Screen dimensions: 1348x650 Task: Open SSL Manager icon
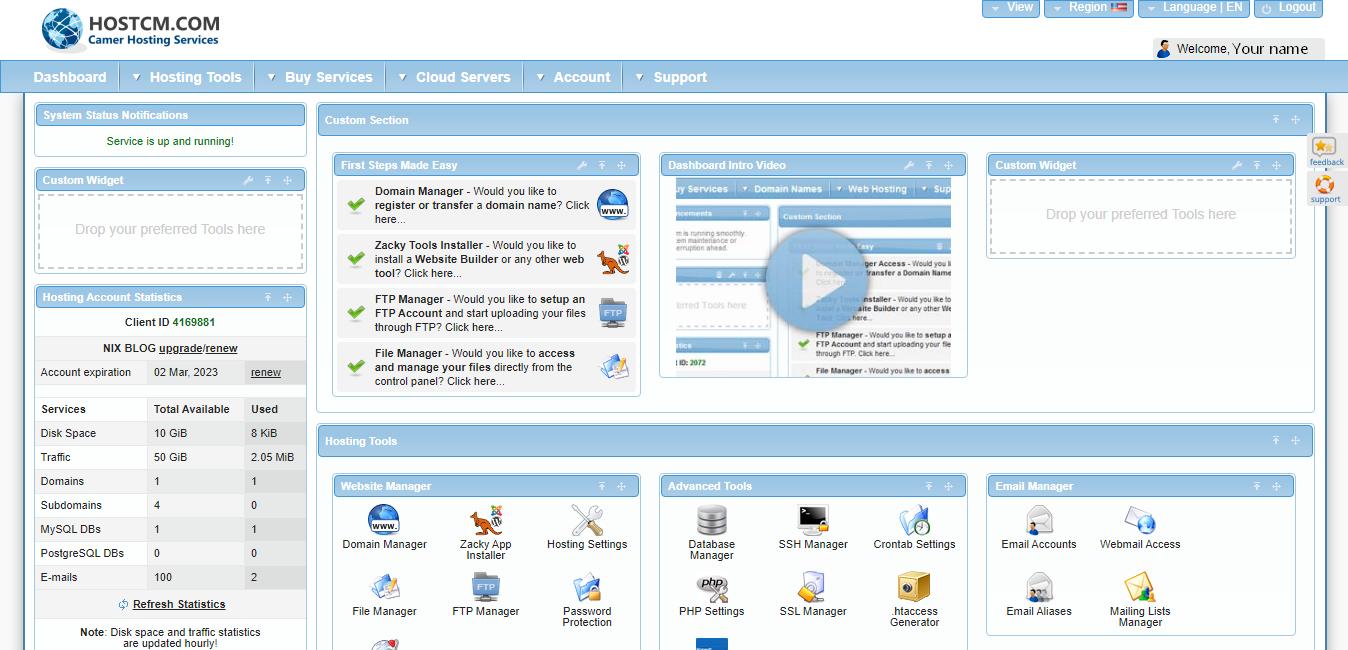pyautogui.click(x=813, y=587)
